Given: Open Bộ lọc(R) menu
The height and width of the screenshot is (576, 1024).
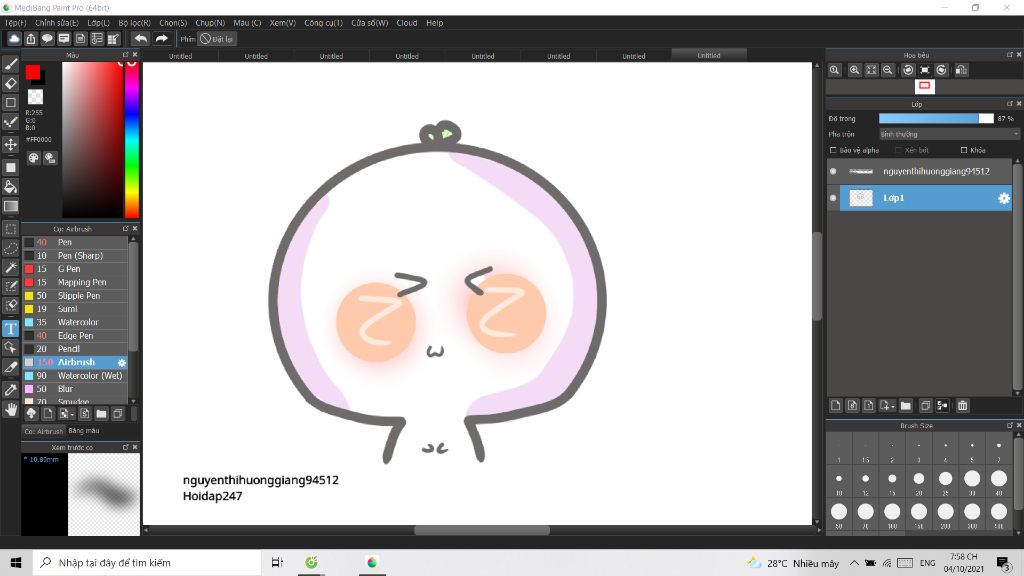Looking at the screenshot, I should click(135, 23).
